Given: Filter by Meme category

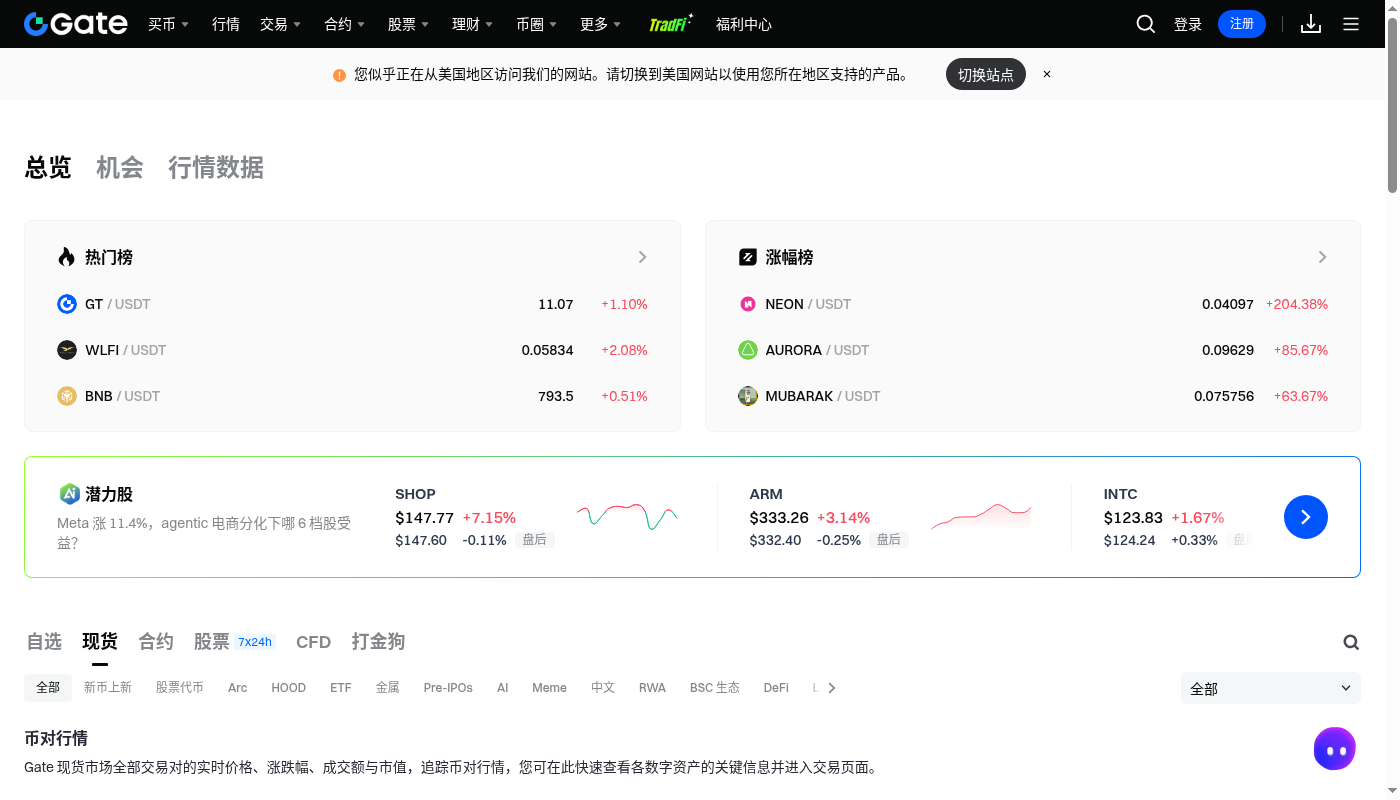Looking at the screenshot, I should click(x=549, y=688).
